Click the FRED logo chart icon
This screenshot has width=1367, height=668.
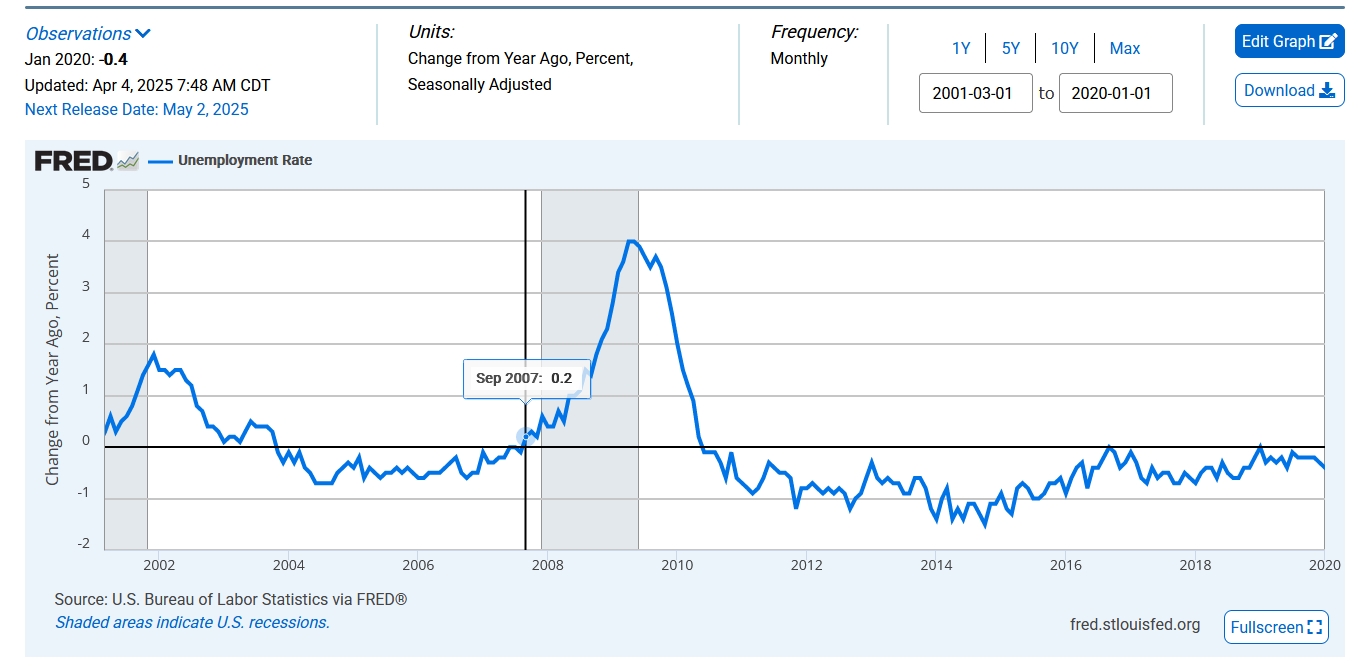click(127, 160)
